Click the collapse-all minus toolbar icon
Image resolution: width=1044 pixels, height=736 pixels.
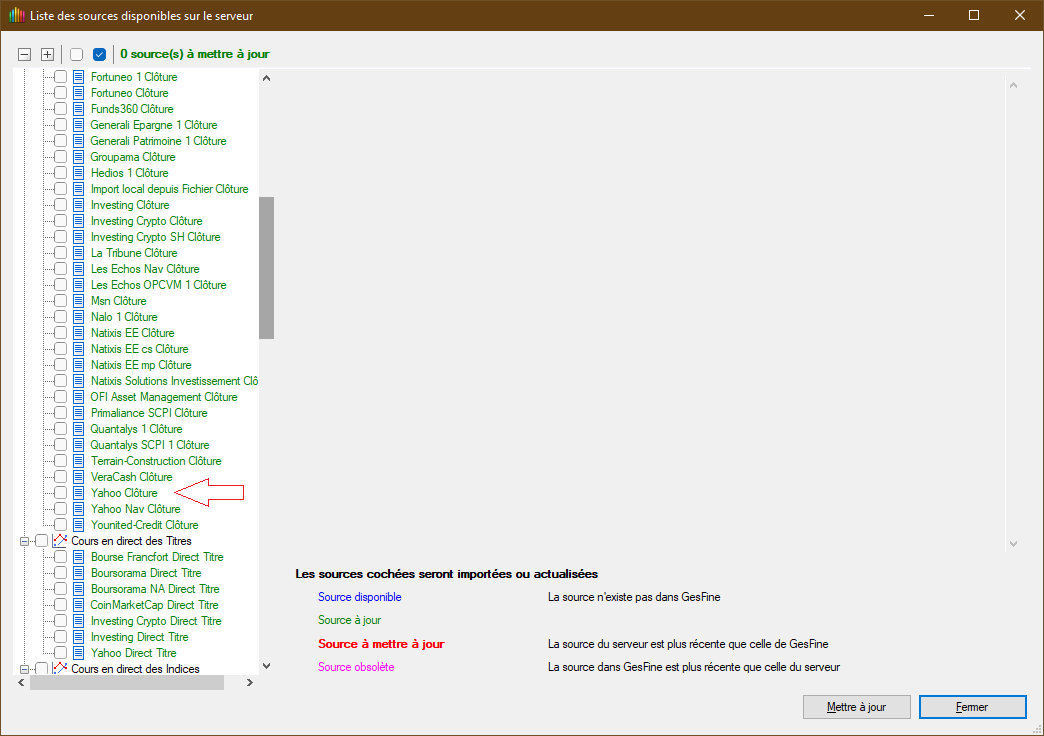point(25,54)
